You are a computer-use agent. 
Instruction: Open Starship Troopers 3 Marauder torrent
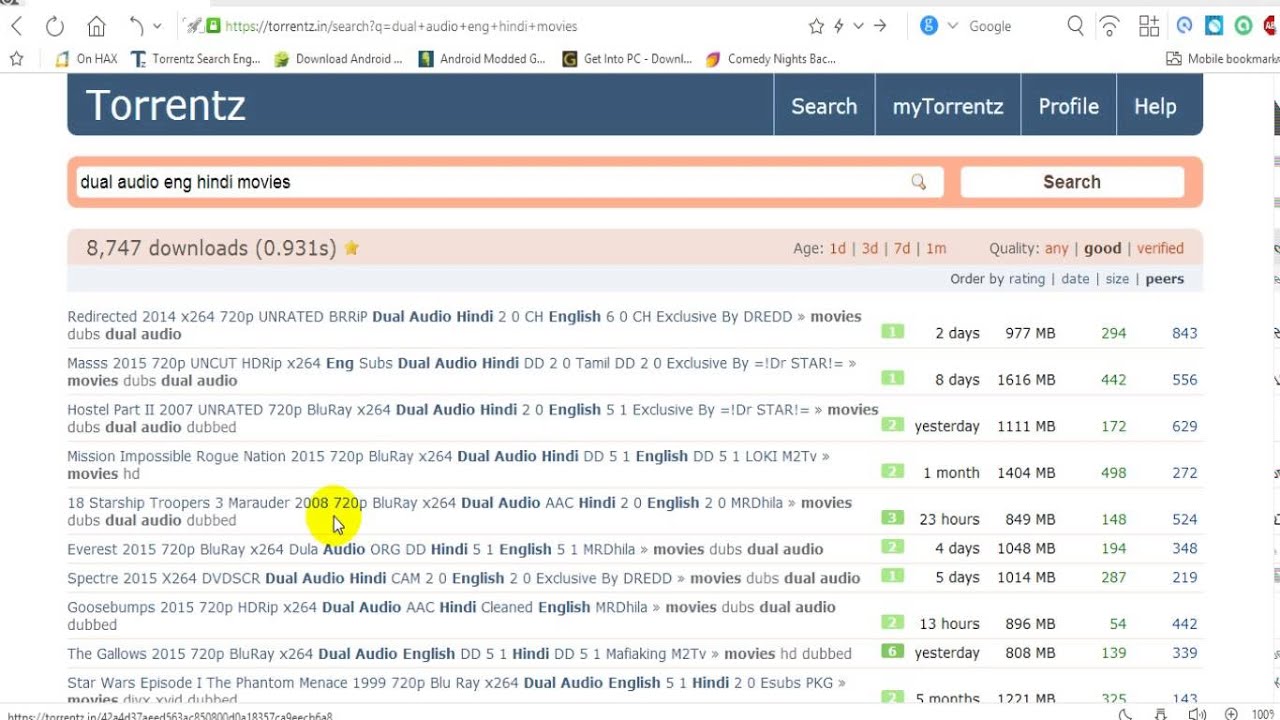(x=425, y=503)
